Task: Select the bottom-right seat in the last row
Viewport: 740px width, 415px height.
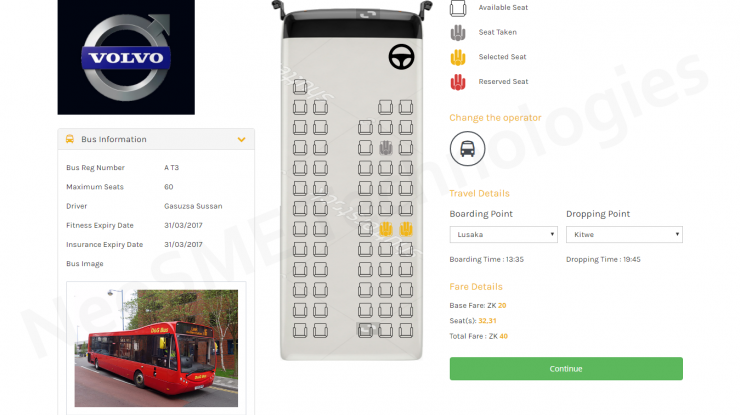Action: (406, 330)
